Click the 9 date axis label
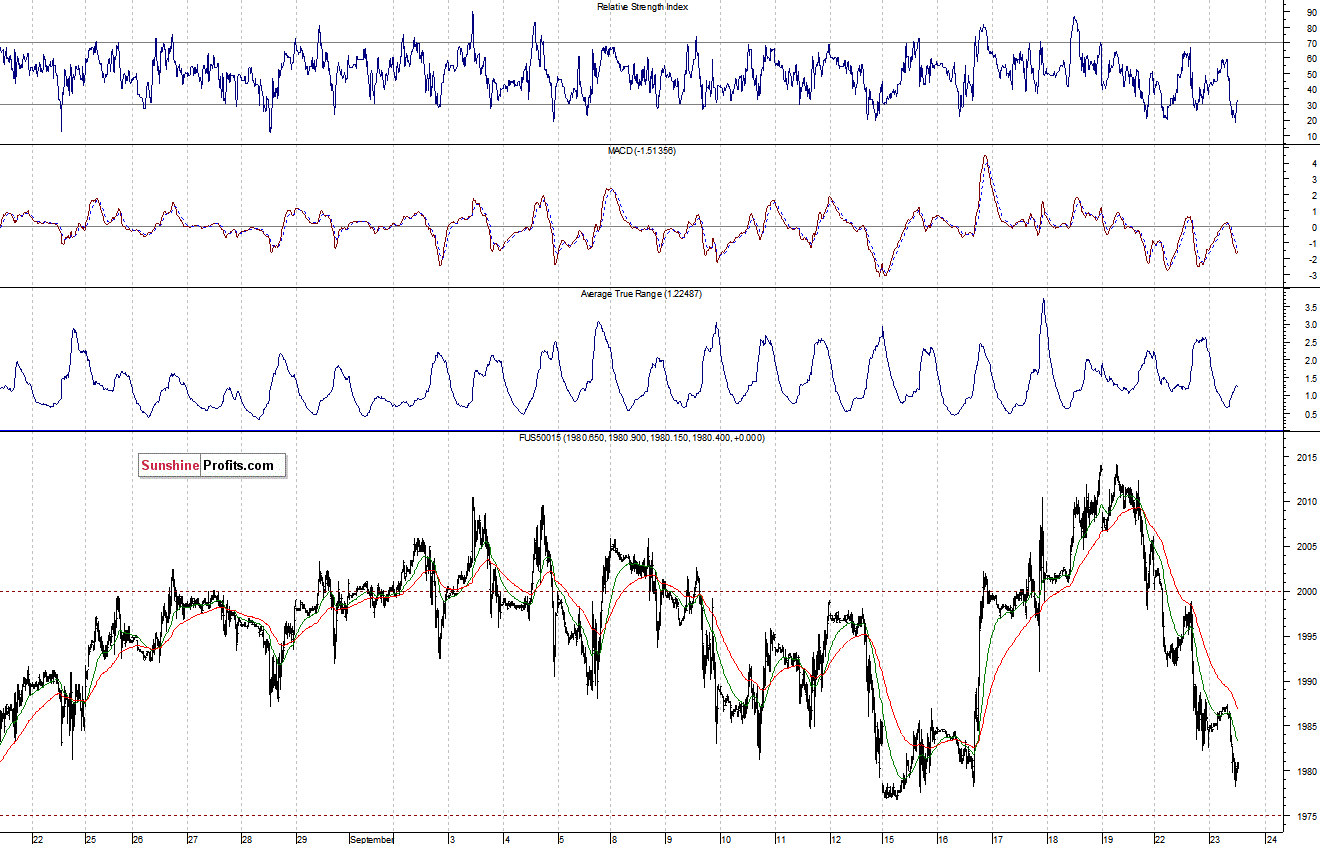 pyautogui.click(x=669, y=839)
